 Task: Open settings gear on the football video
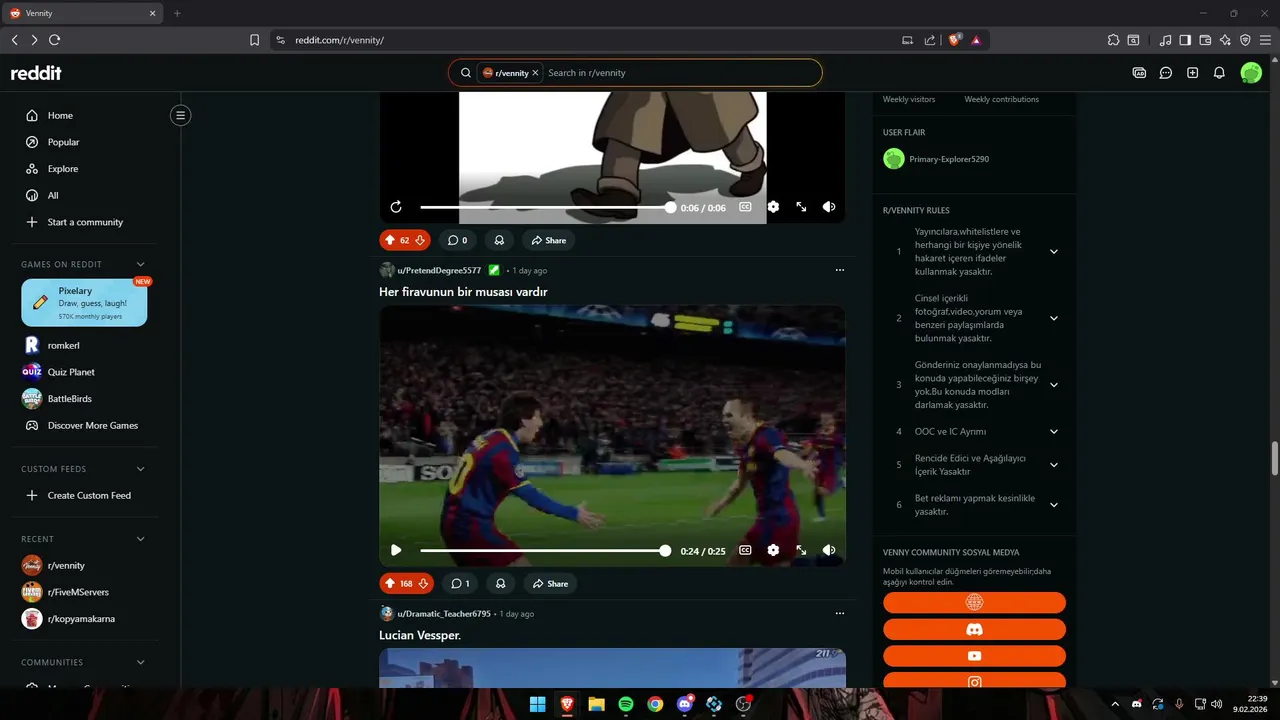(x=773, y=550)
